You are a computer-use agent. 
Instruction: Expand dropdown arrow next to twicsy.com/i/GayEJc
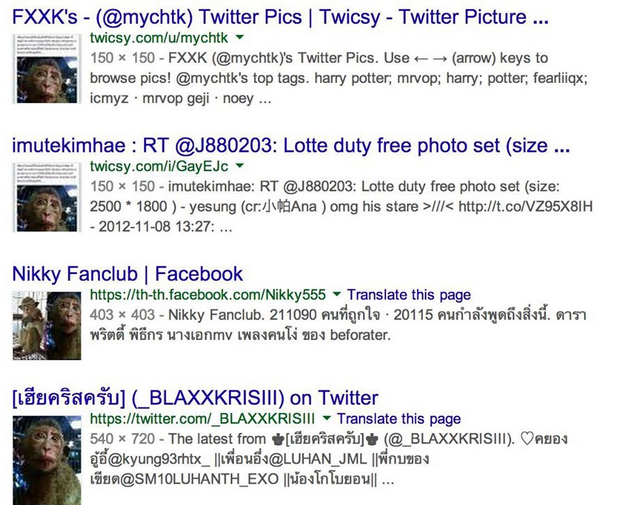(240, 166)
